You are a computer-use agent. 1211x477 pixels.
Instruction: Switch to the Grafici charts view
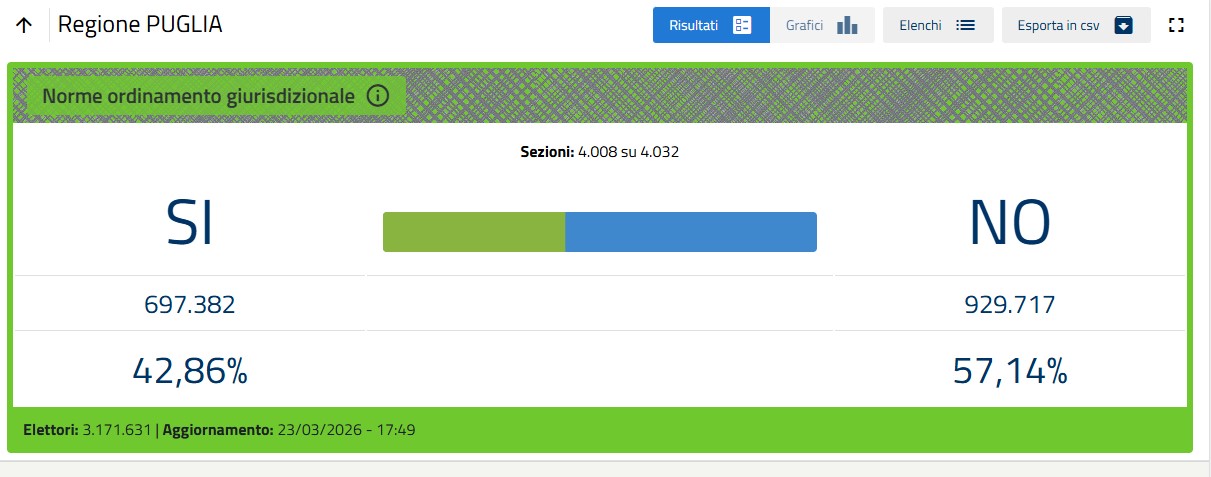(821, 25)
